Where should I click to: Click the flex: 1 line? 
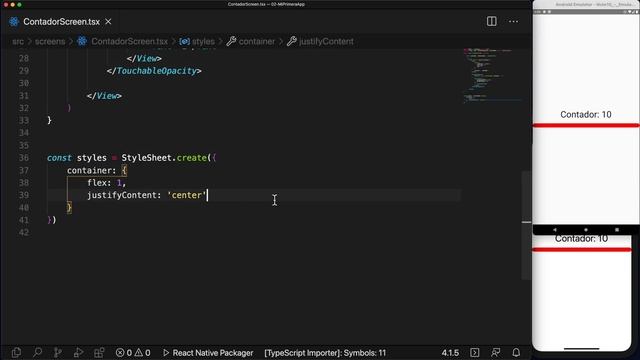(107, 182)
